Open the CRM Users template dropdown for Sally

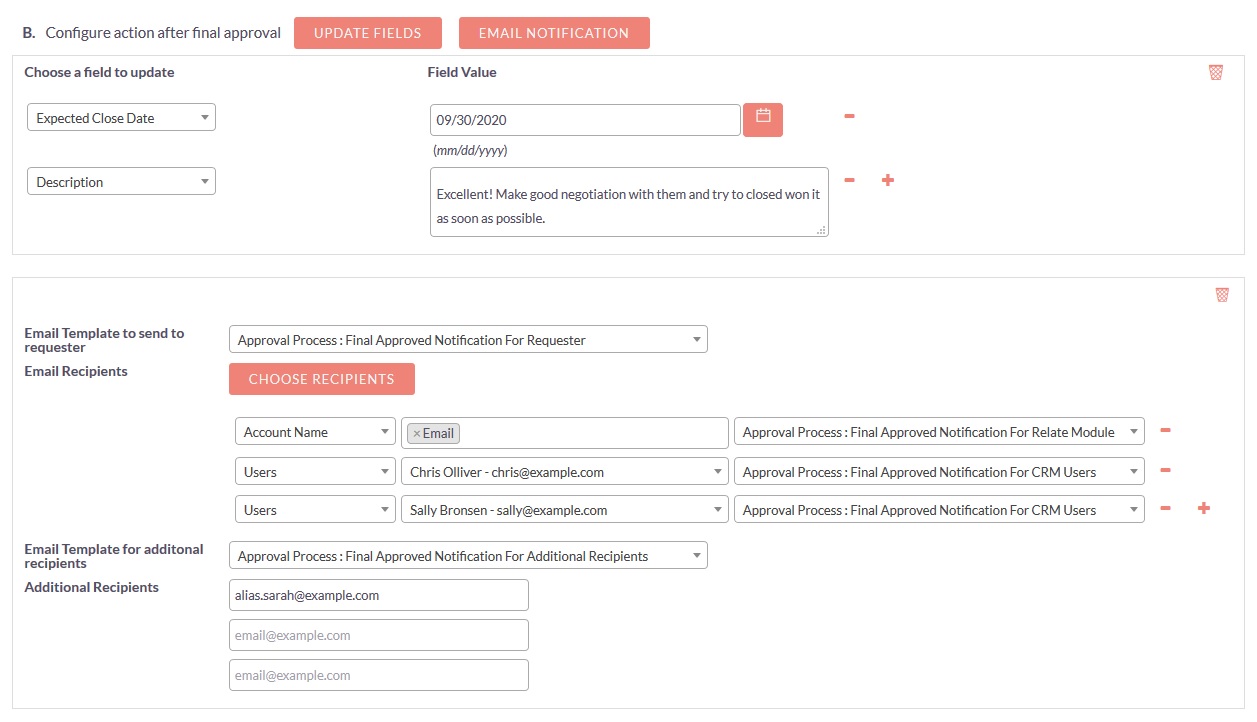tap(939, 510)
